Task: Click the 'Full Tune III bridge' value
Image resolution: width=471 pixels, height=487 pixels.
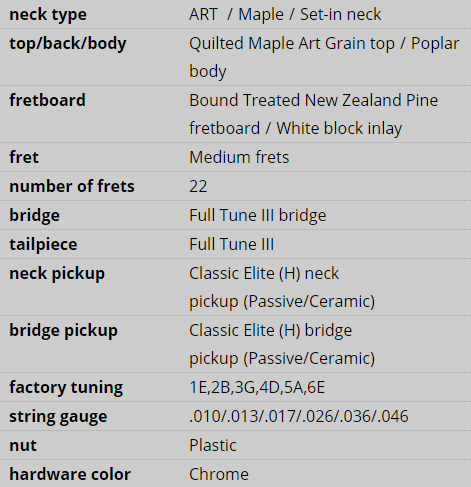Action: [x=258, y=215]
